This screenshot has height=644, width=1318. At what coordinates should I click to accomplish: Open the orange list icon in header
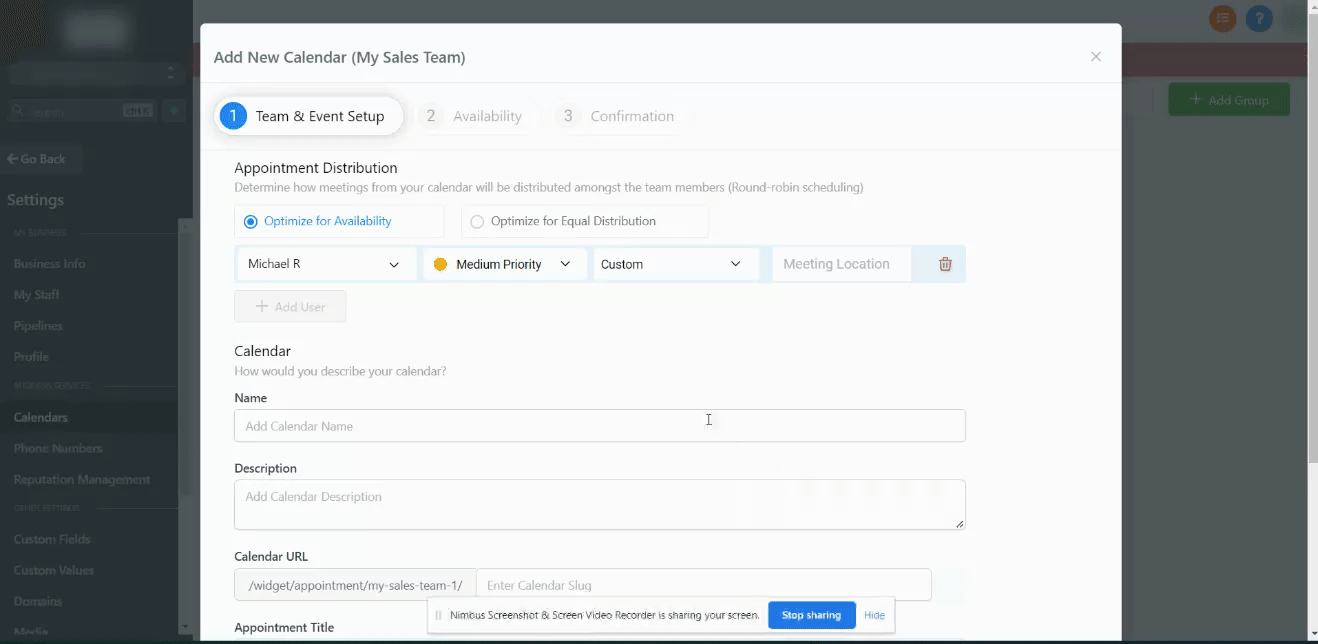coord(1222,18)
